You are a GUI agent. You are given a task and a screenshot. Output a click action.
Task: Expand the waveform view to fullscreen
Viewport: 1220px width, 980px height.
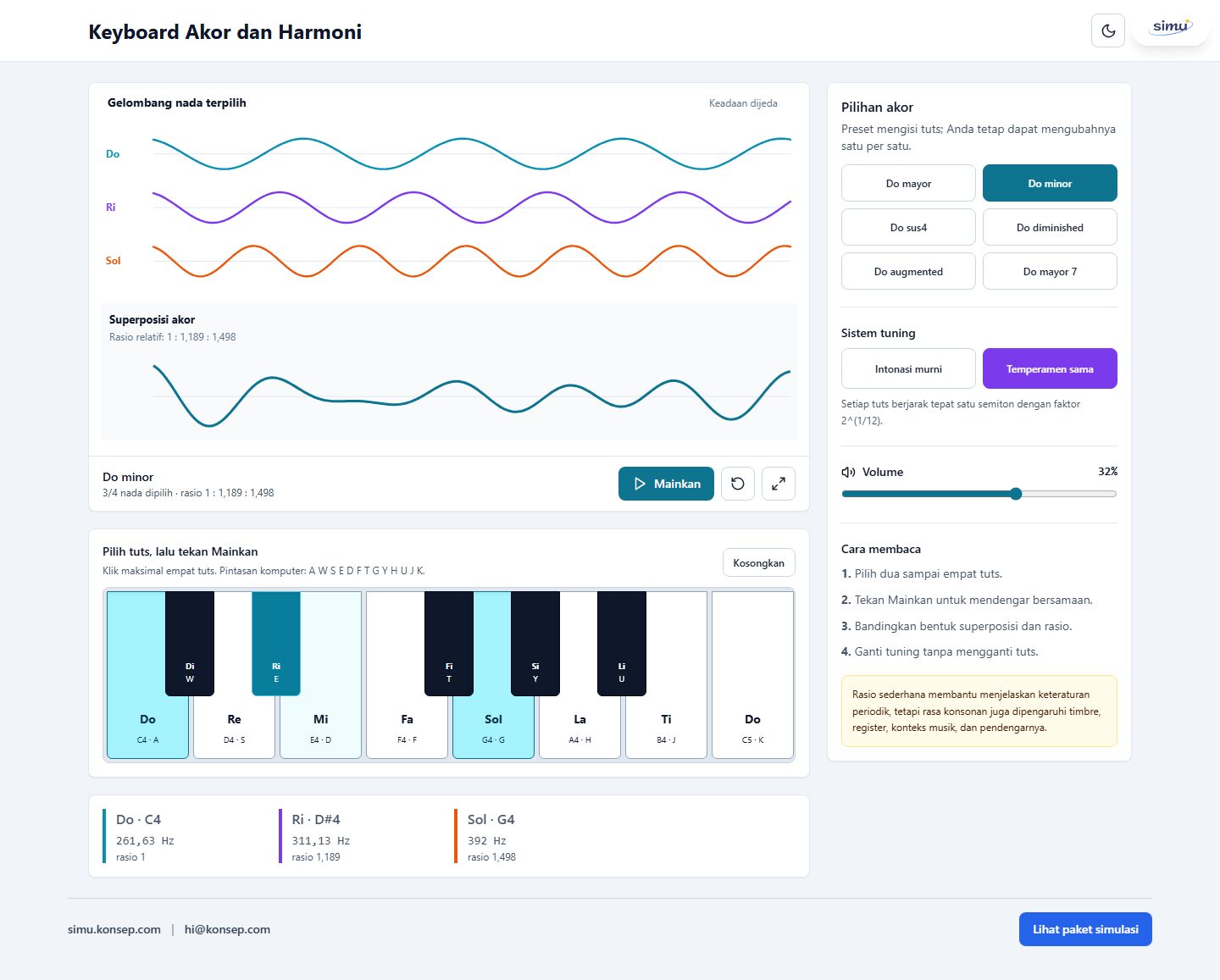tap(779, 484)
